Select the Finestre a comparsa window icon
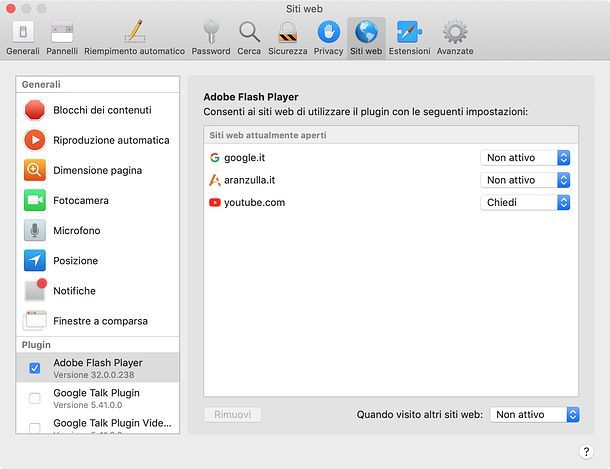The height and width of the screenshot is (469, 610). pyautogui.click(x=35, y=320)
